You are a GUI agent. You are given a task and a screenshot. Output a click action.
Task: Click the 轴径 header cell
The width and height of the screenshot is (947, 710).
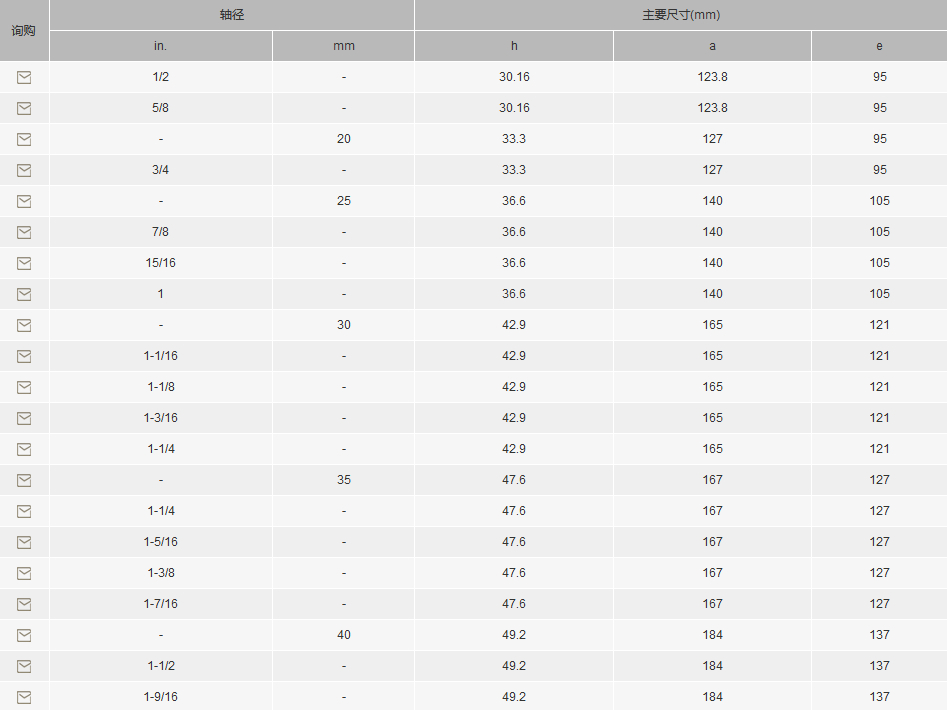pos(232,15)
